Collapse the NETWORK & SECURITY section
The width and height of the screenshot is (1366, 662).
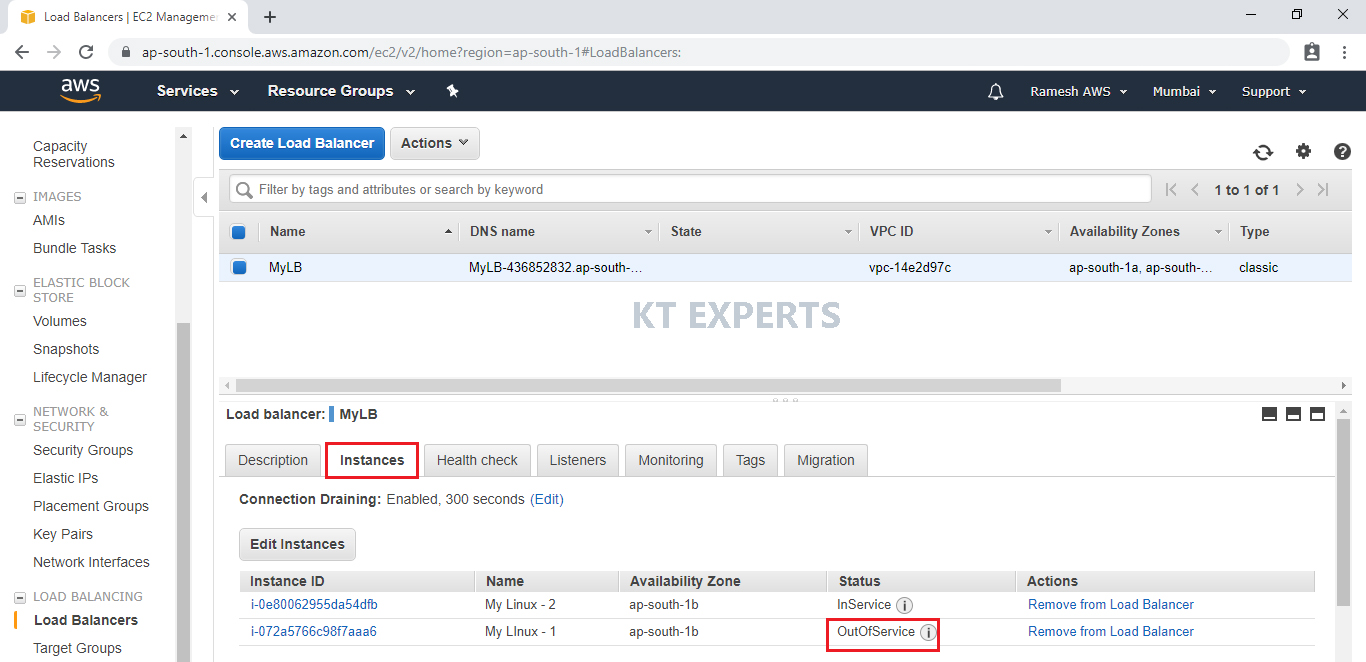20,420
